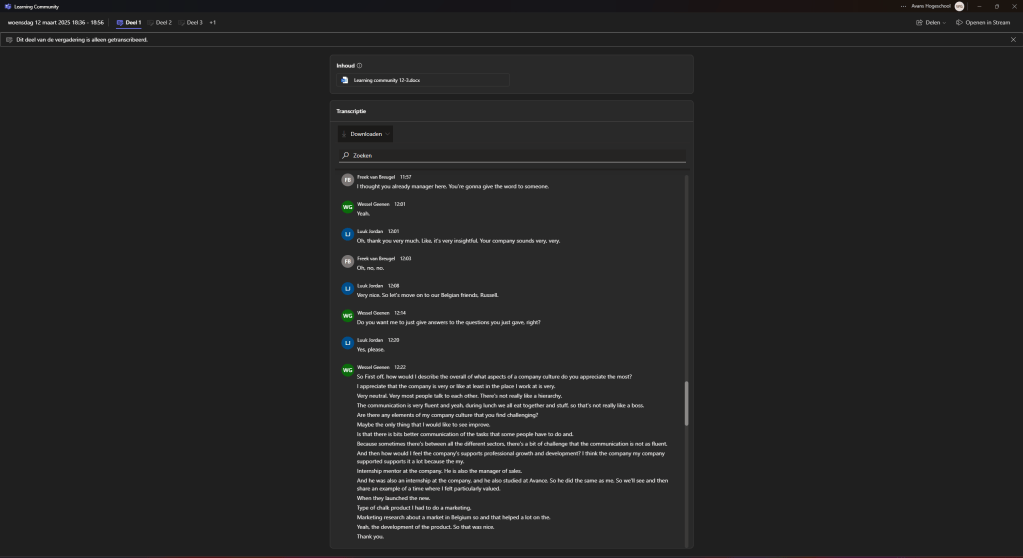Click Wessel Geenen avatar at 12:01

coord(347,208)
